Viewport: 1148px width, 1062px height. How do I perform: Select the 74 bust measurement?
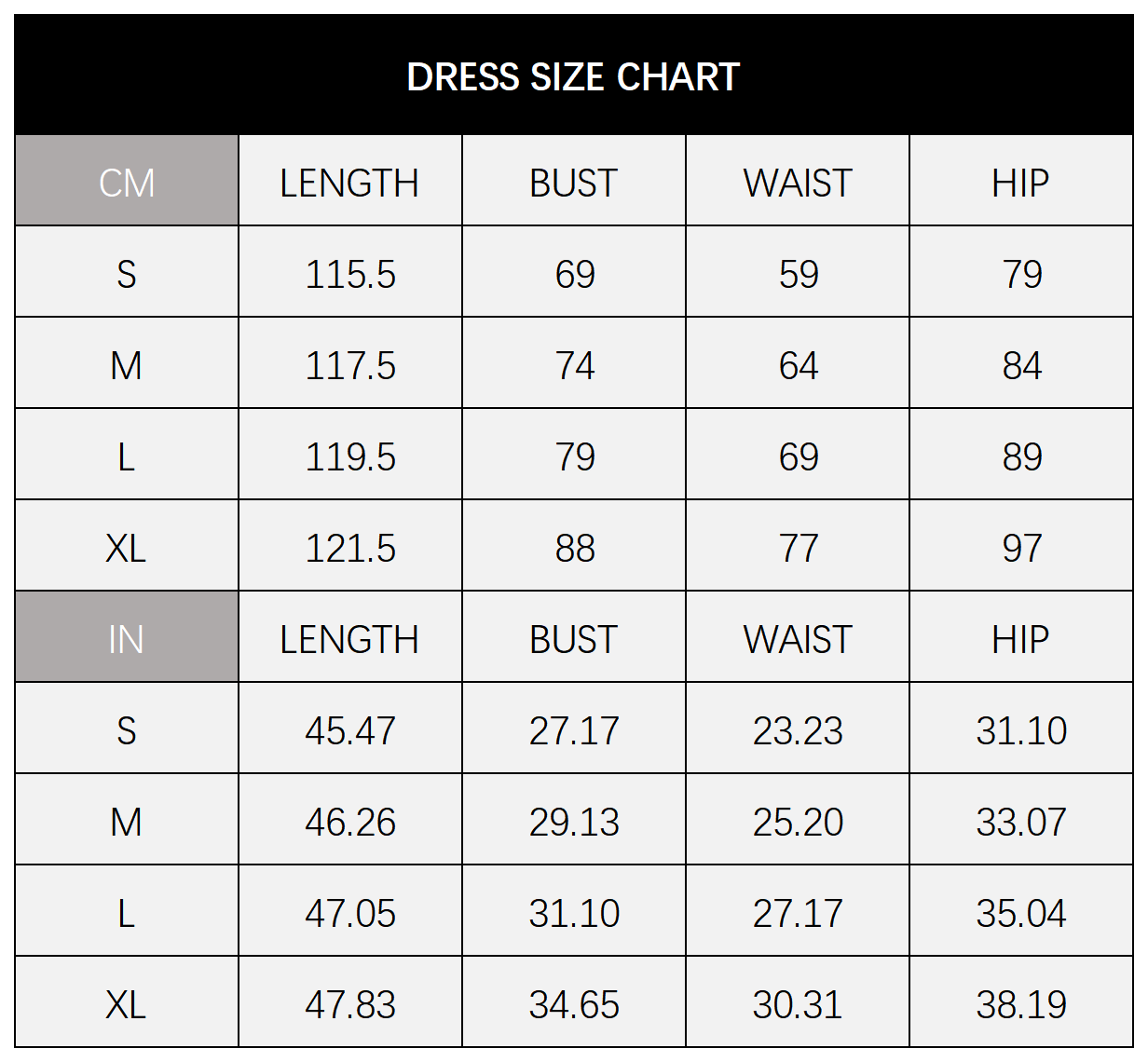pos(575,365)
